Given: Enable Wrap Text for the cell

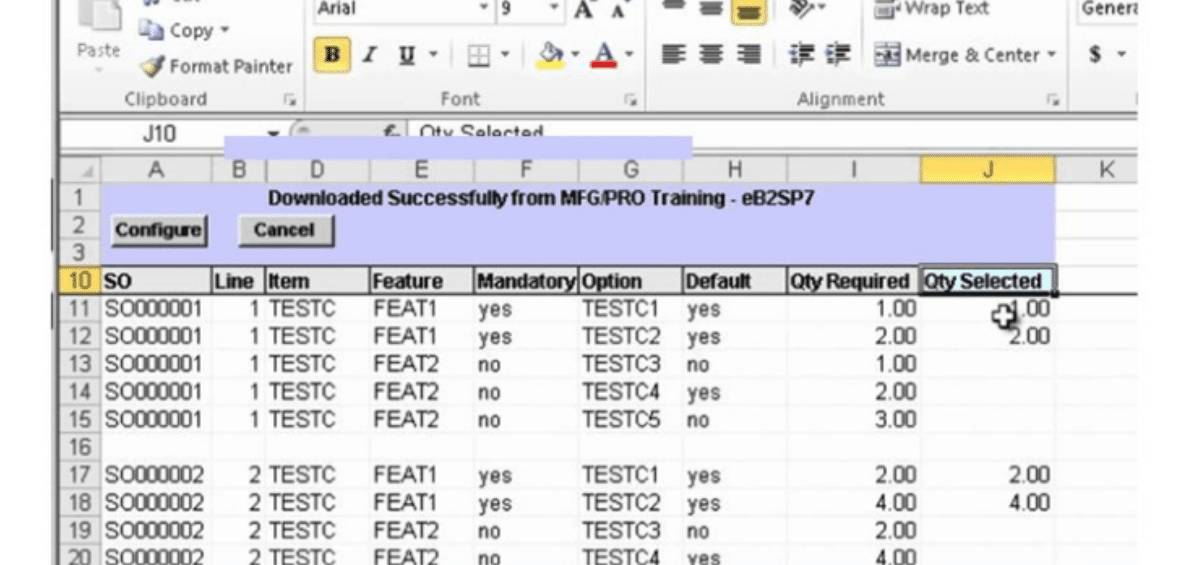Looking at the screenshot, I should 917,10.
